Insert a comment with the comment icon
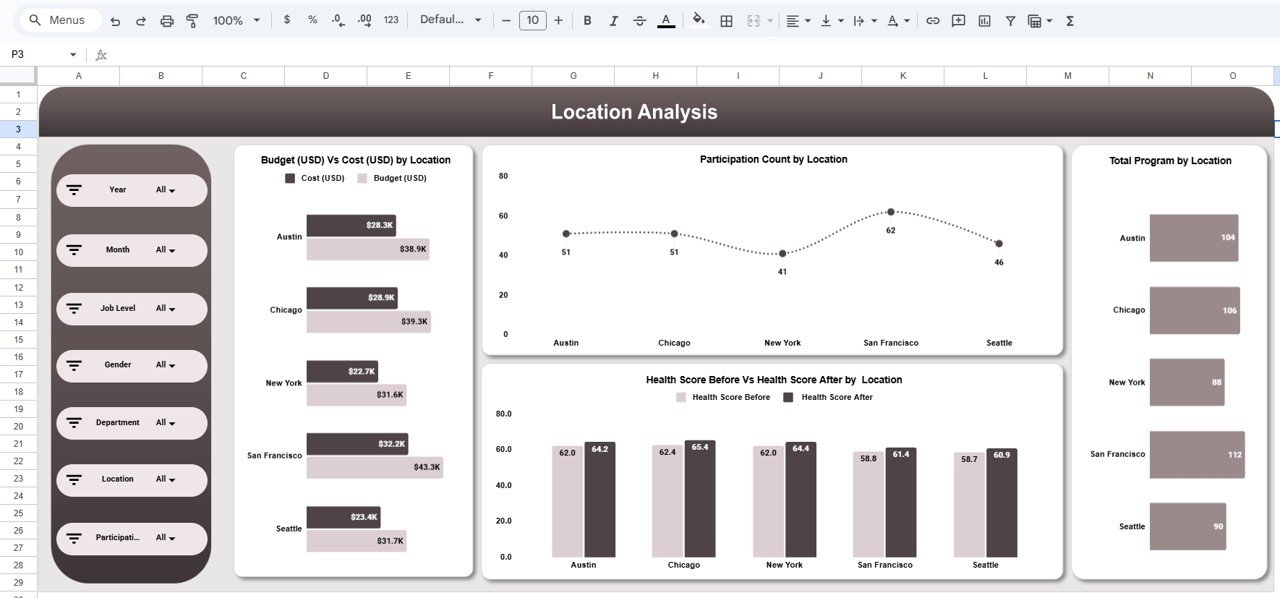This screenshot has width=1280, height=598. coord(957,19)
